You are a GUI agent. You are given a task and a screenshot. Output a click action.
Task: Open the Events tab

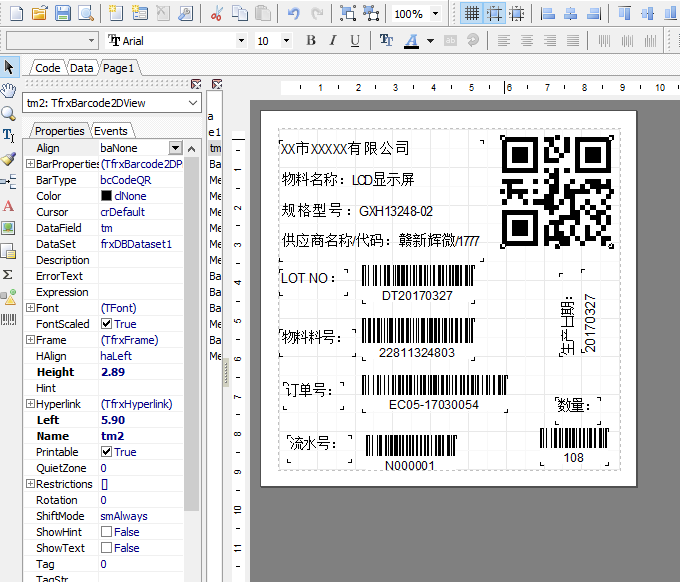[111, 131]
